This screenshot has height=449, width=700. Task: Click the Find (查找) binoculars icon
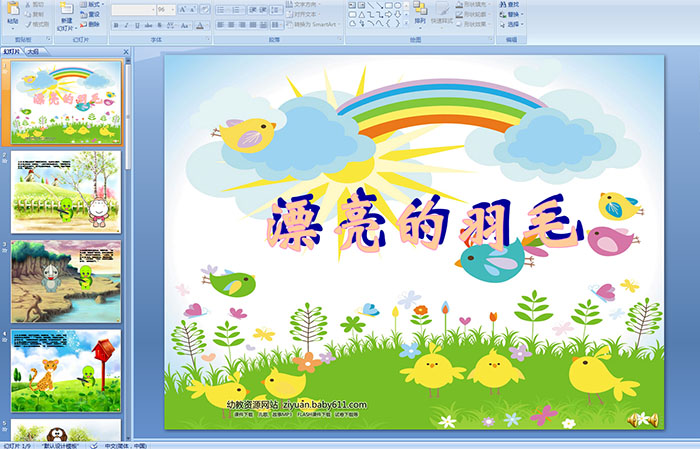[x=502, y=4]
